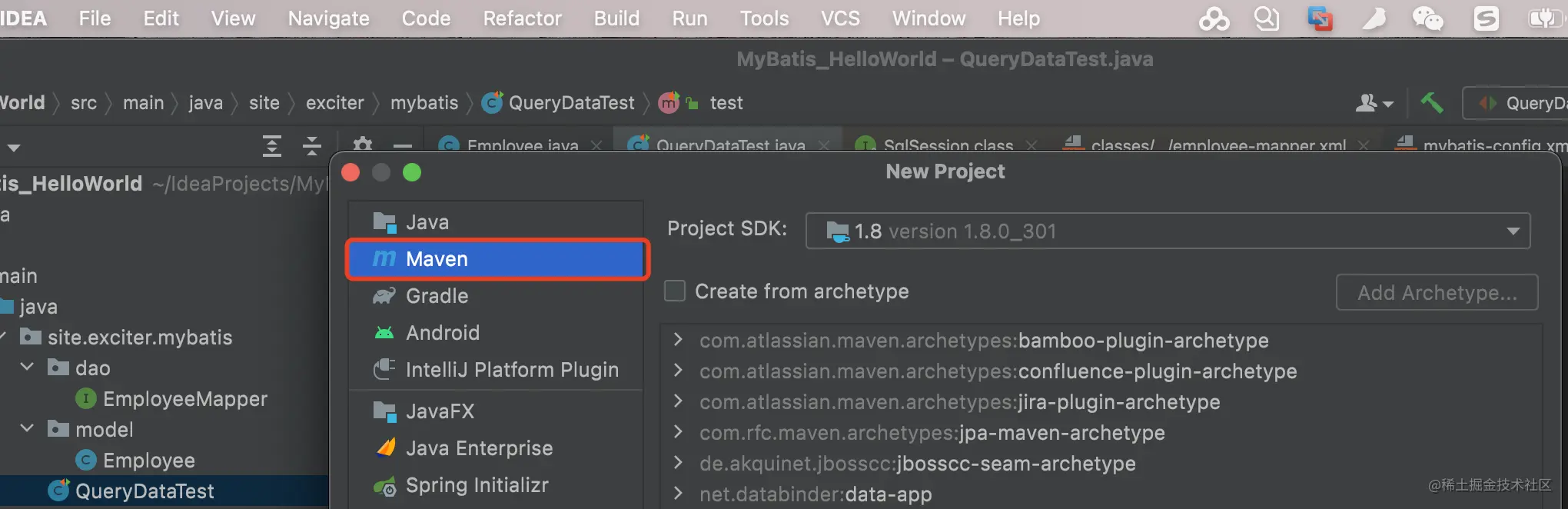Open the Refactor menu
The height and width of the screenshot is (509, 1568).
point(522,18)
